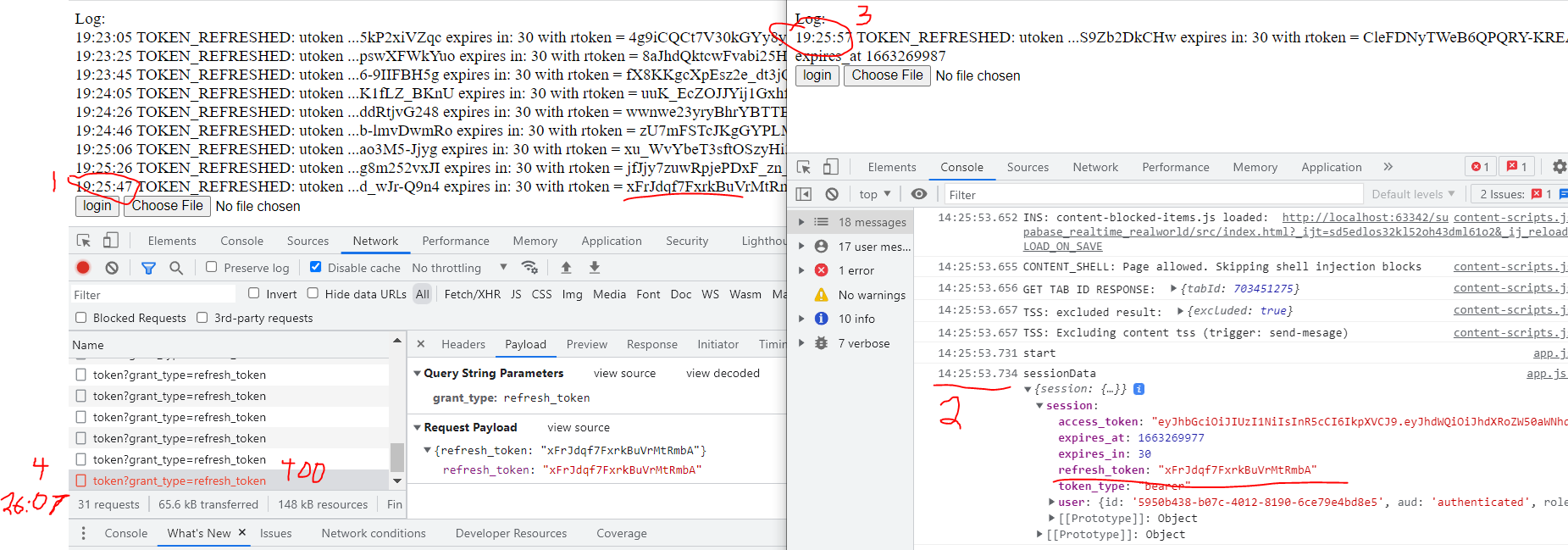Open Sources tab in right DevTools

pos(1028,167)
